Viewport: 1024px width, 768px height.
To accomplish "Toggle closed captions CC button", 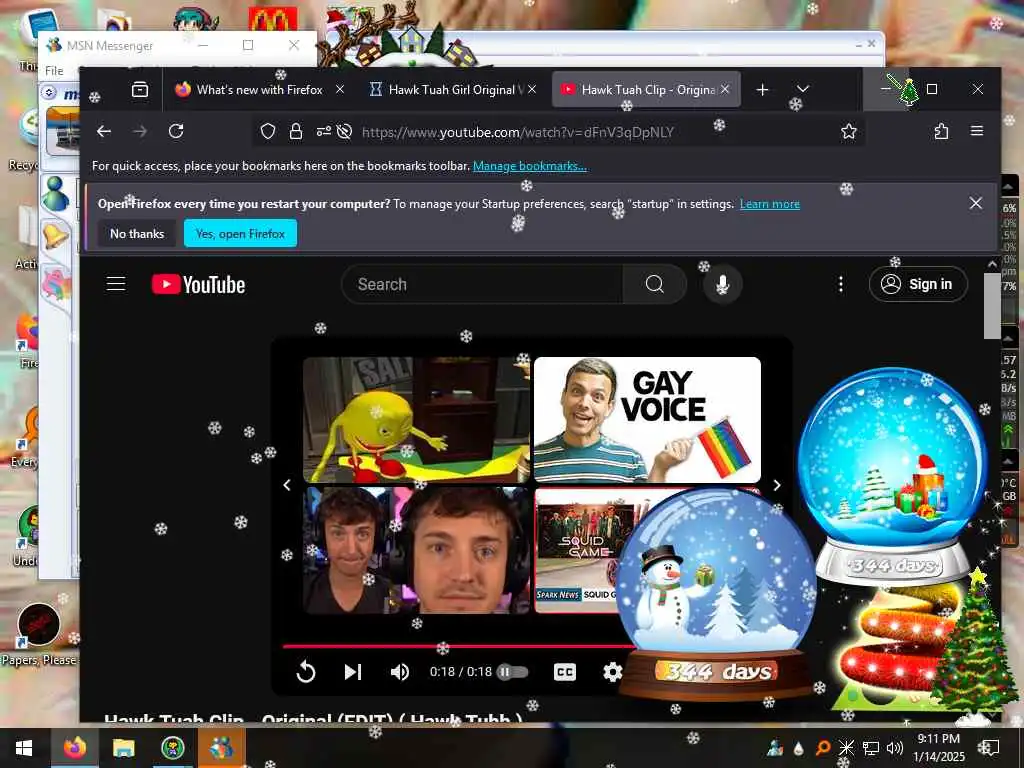I will 565,672.
